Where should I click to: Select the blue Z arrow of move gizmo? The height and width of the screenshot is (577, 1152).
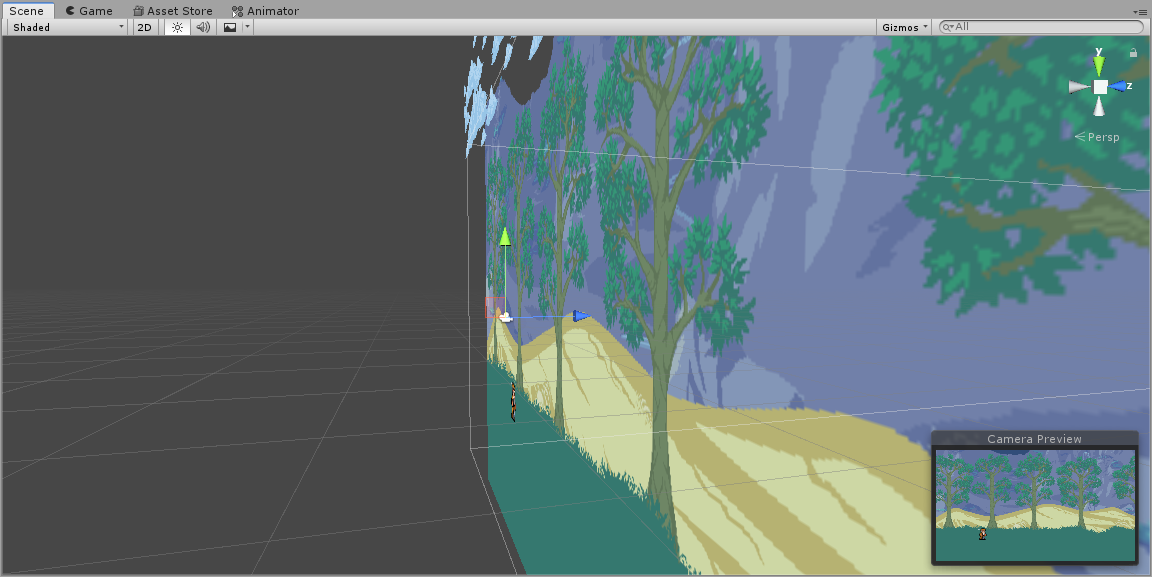(580, 316)
